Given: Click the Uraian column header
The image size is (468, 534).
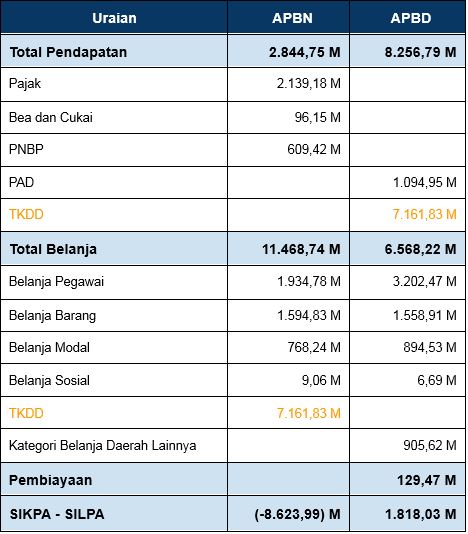Looking at the screenshot, I should 114,18.
